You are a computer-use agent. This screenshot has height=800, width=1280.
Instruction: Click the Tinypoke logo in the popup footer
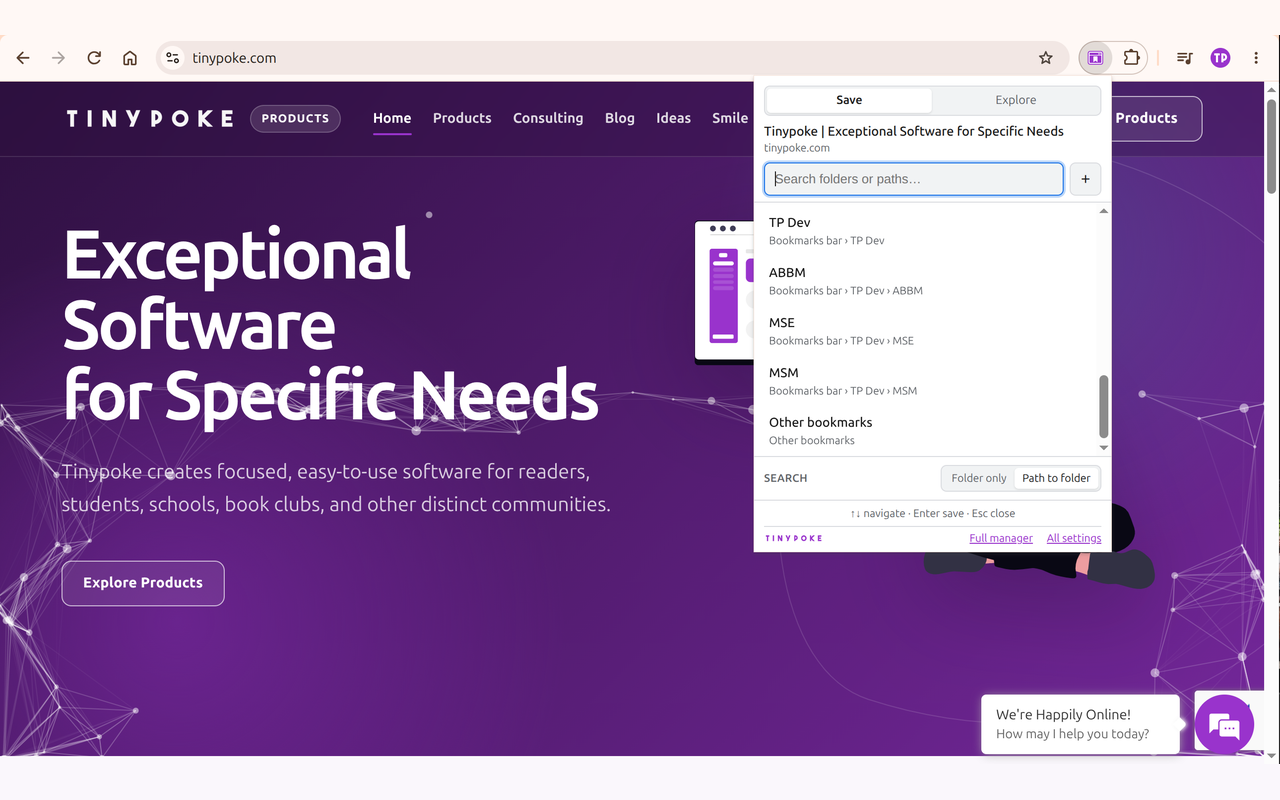coord(794,538)
